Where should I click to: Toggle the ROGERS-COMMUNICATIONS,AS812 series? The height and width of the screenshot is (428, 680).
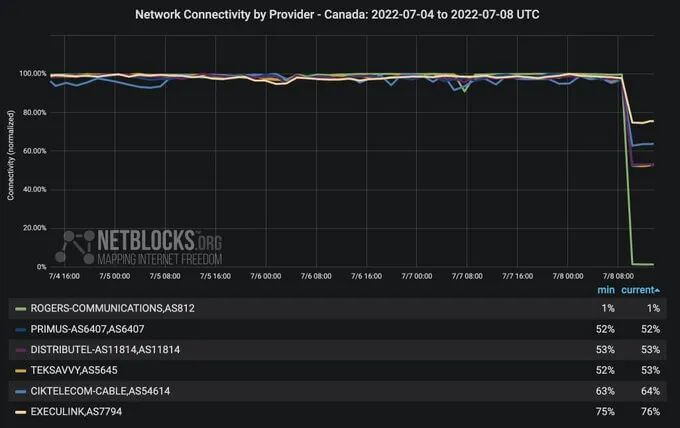point(112,308)
